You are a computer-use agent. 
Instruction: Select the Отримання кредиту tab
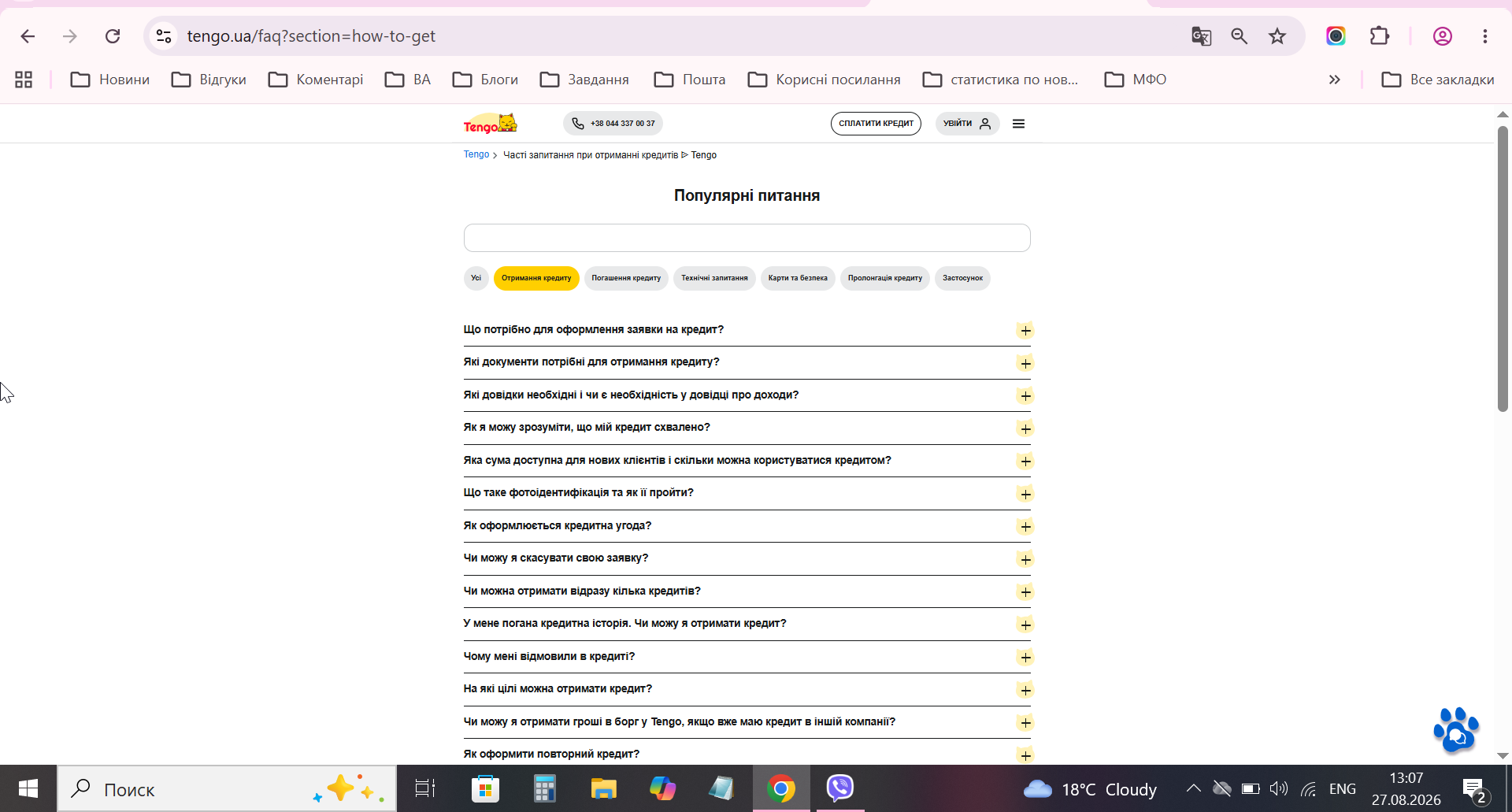pyautogui.click(x=536, y=278)
